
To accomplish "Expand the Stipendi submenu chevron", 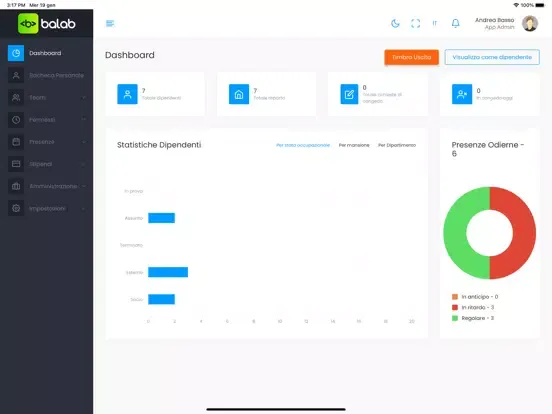I will pyautogui.click(x=83, y=164).
